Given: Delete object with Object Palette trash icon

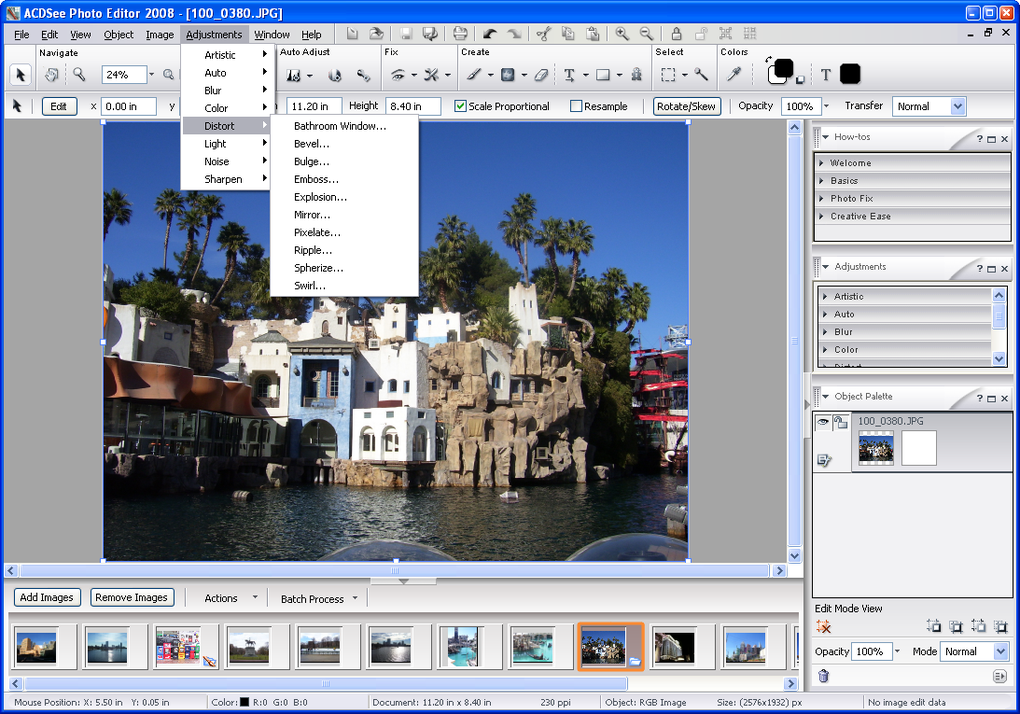Looking at the screenshot, I should 824,677.
